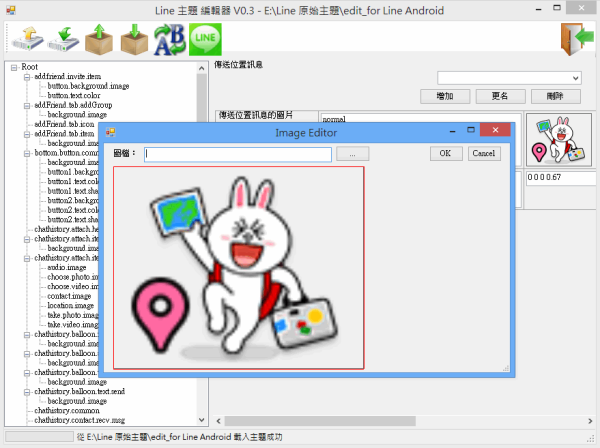Click the status bar load message
Image resolution: width=600 pixels, height=448 pixels.
point(179,437)
